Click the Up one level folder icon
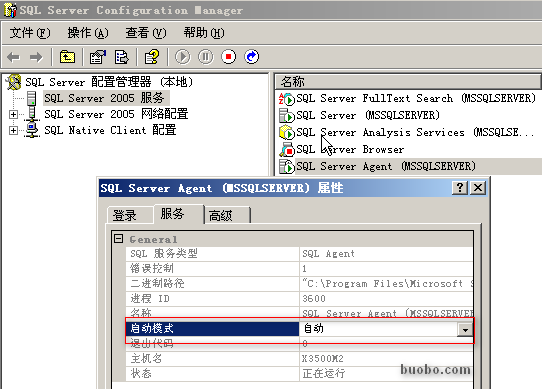 (67, 57)
